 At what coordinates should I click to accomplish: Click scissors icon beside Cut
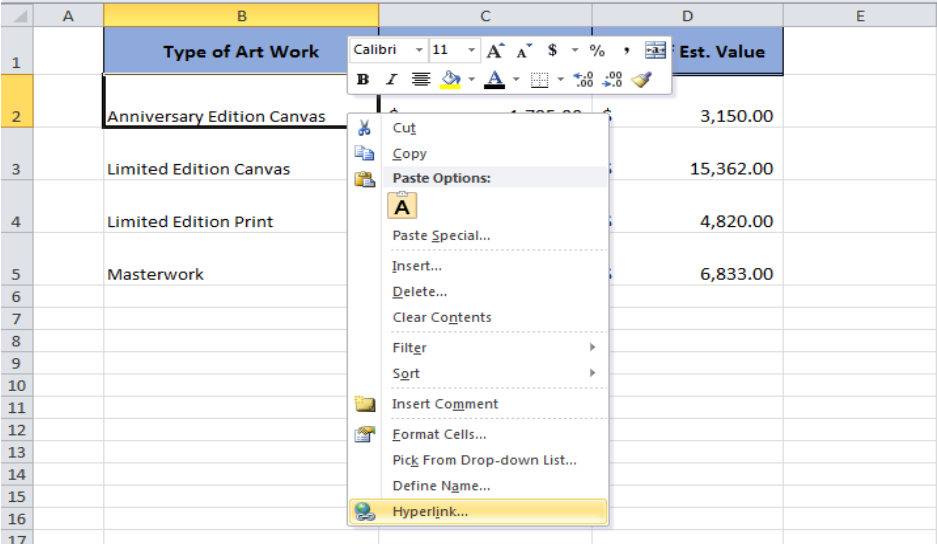point(364,127)
